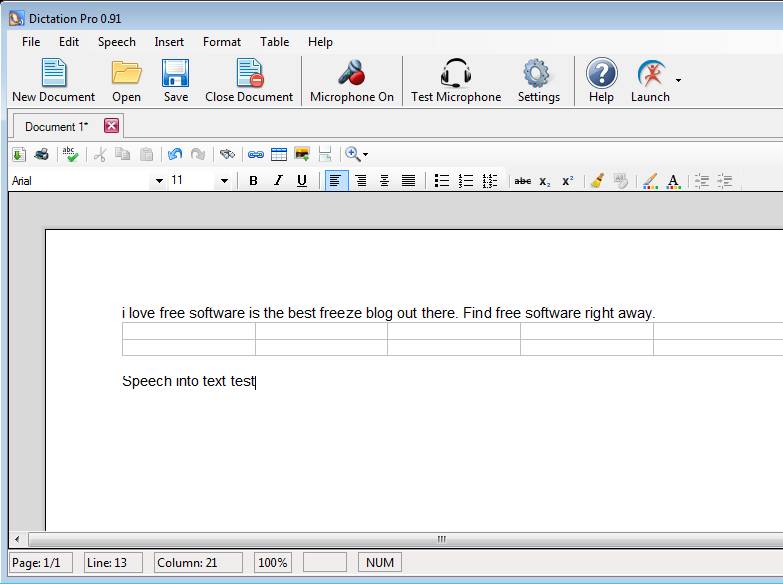The height and width of the screenshot is (584, 783).
Task: Toggle subscript formatting
Action: [545, 182]
